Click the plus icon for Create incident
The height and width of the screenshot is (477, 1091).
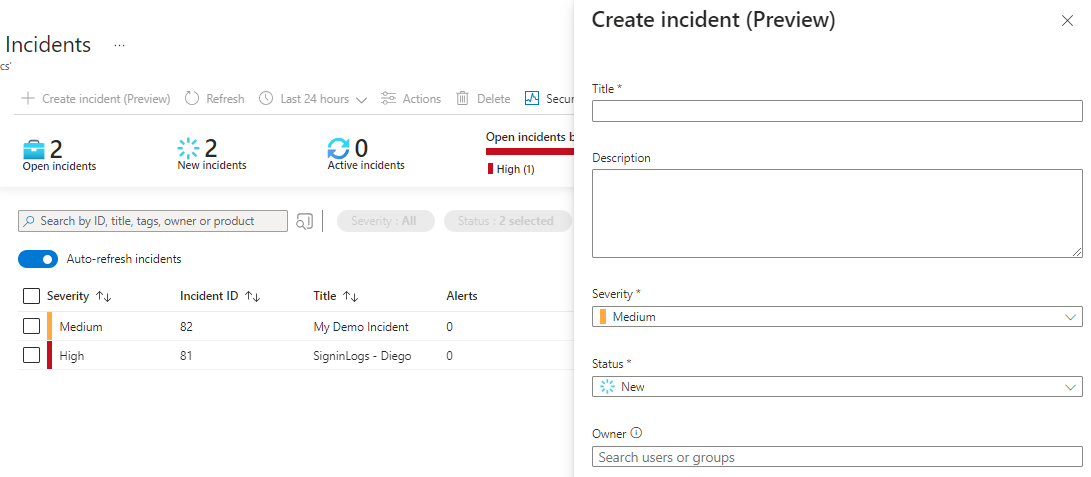[28, 99]
